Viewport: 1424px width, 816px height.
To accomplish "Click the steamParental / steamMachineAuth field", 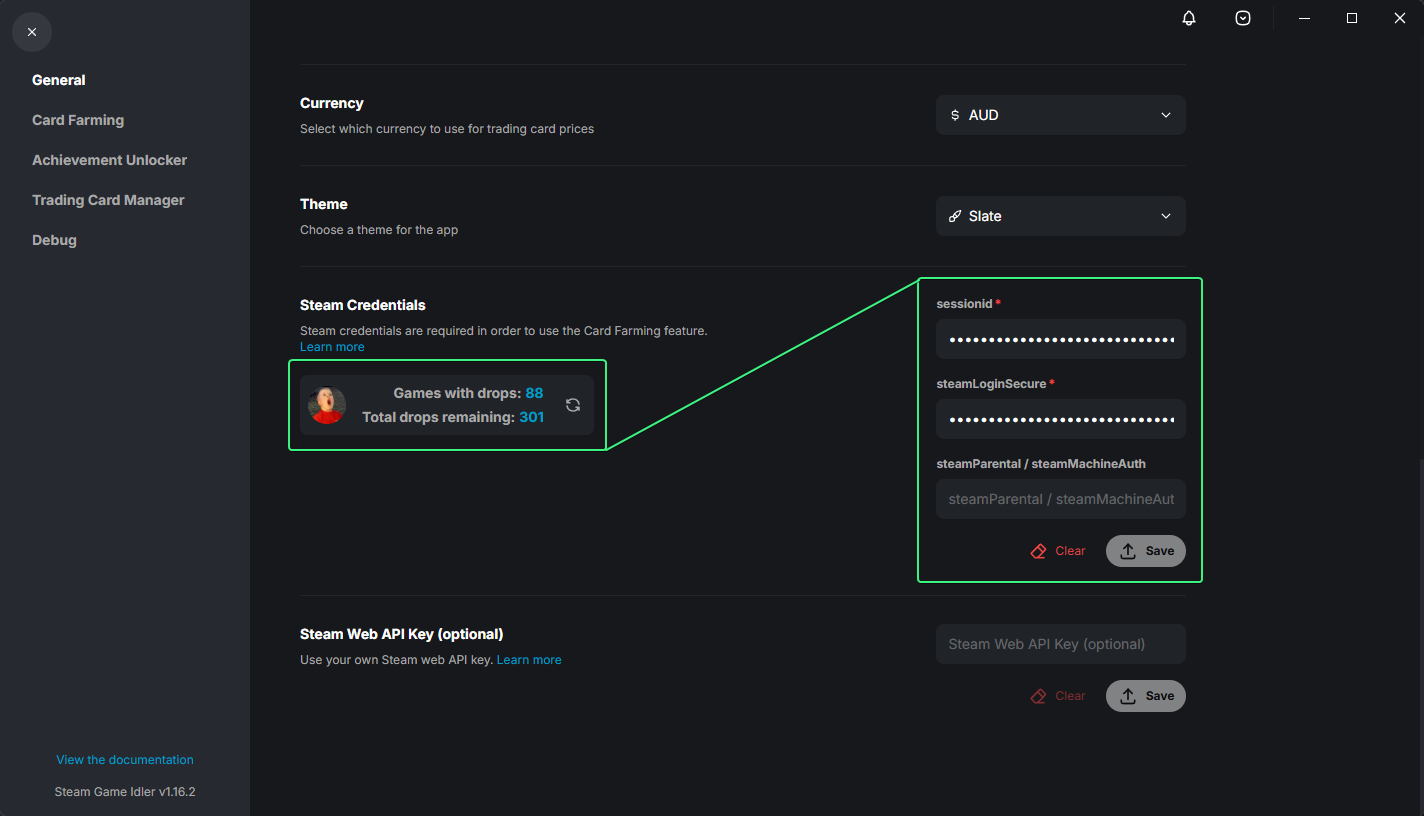I will coord(1060,499).
